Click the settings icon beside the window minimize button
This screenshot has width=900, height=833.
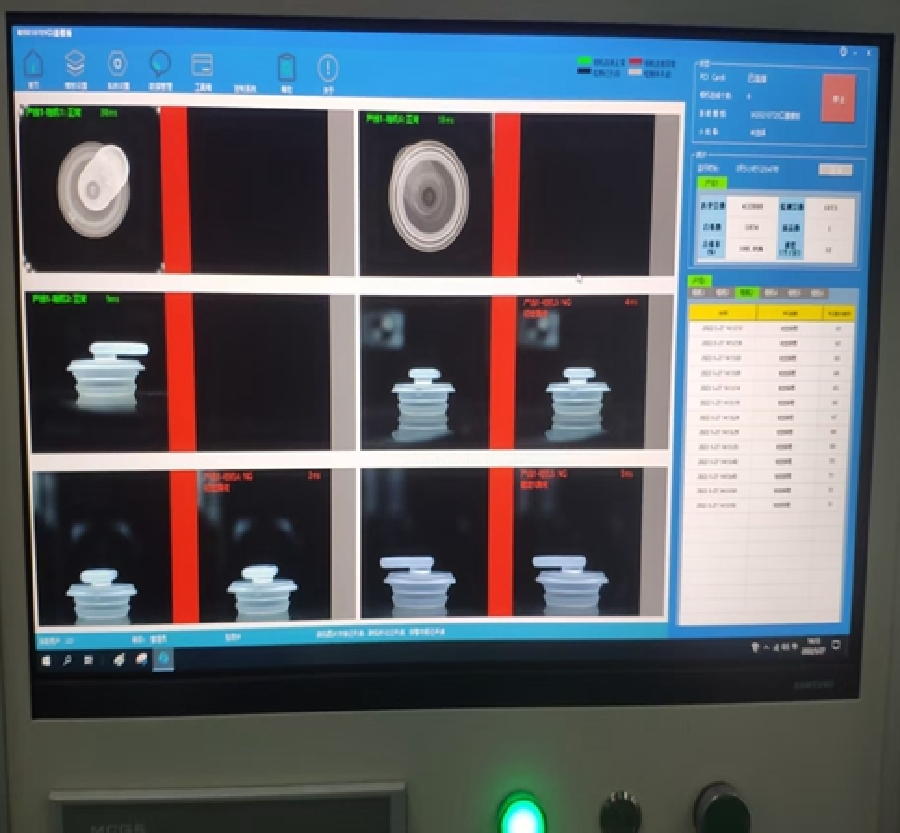843,52
